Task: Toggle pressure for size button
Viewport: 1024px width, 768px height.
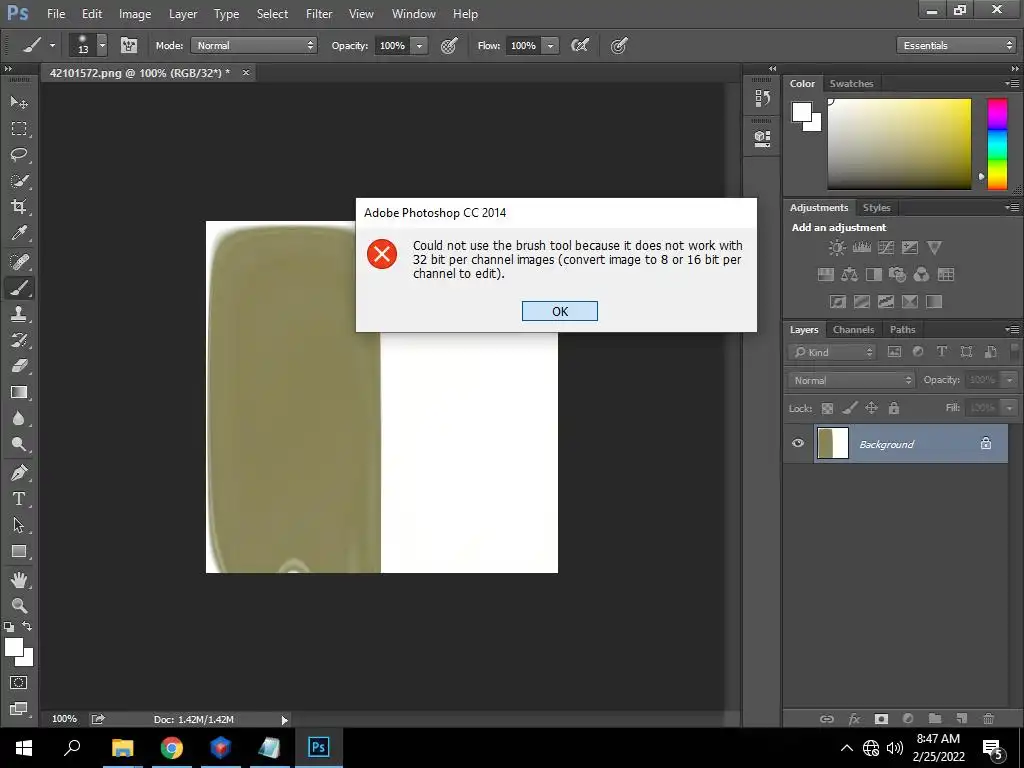Action: [x=618, y=45]
